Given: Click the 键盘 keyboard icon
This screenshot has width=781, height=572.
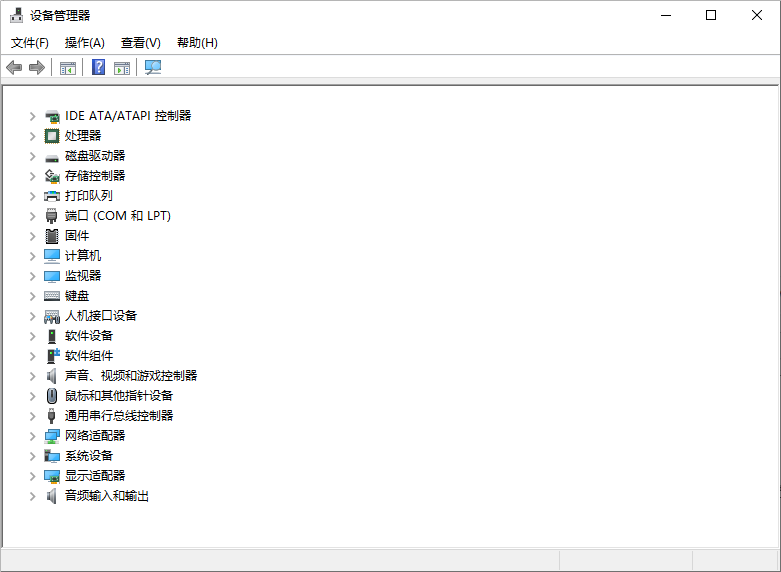Looking at the screenshot, I should click(52, 296).
